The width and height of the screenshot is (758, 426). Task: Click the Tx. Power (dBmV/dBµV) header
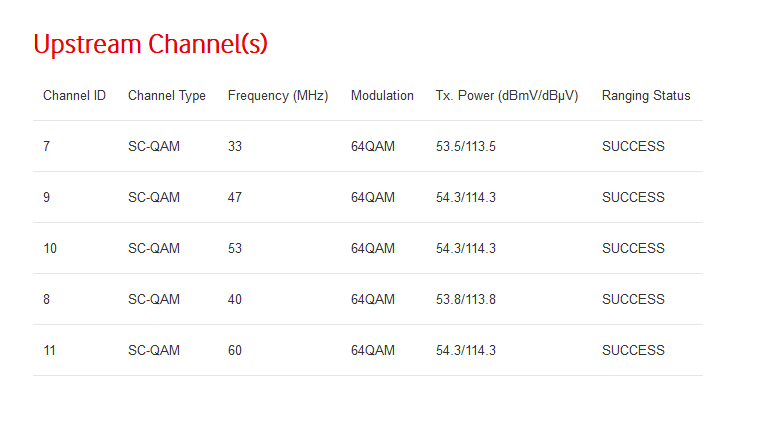coord(507,96)
